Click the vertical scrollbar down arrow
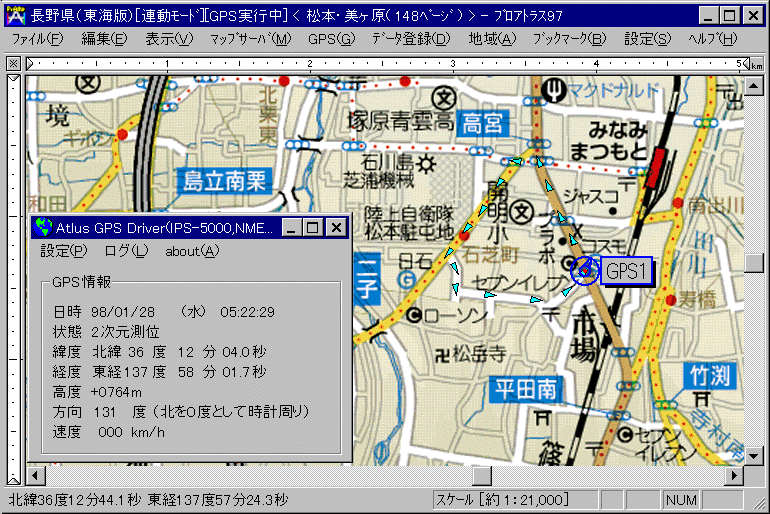Screen dimensions: 770x514 [x=753, y=456]
